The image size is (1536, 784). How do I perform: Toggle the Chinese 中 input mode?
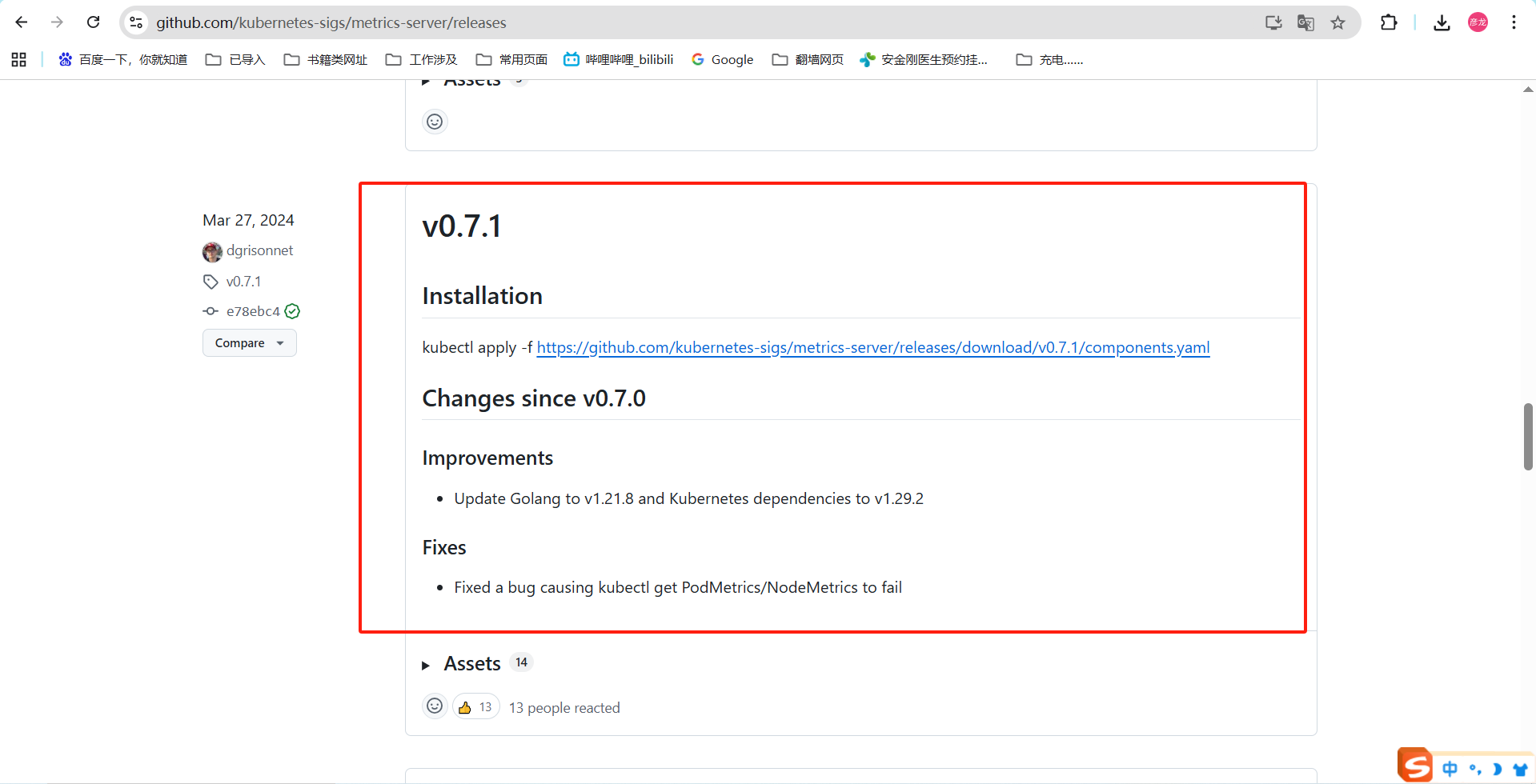click(x=1450, y=769)
